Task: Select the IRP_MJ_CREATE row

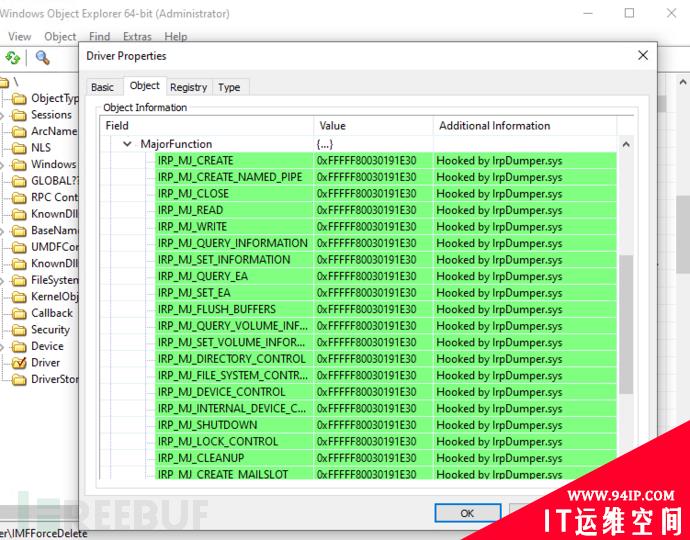Action: [x=385, y=161]
